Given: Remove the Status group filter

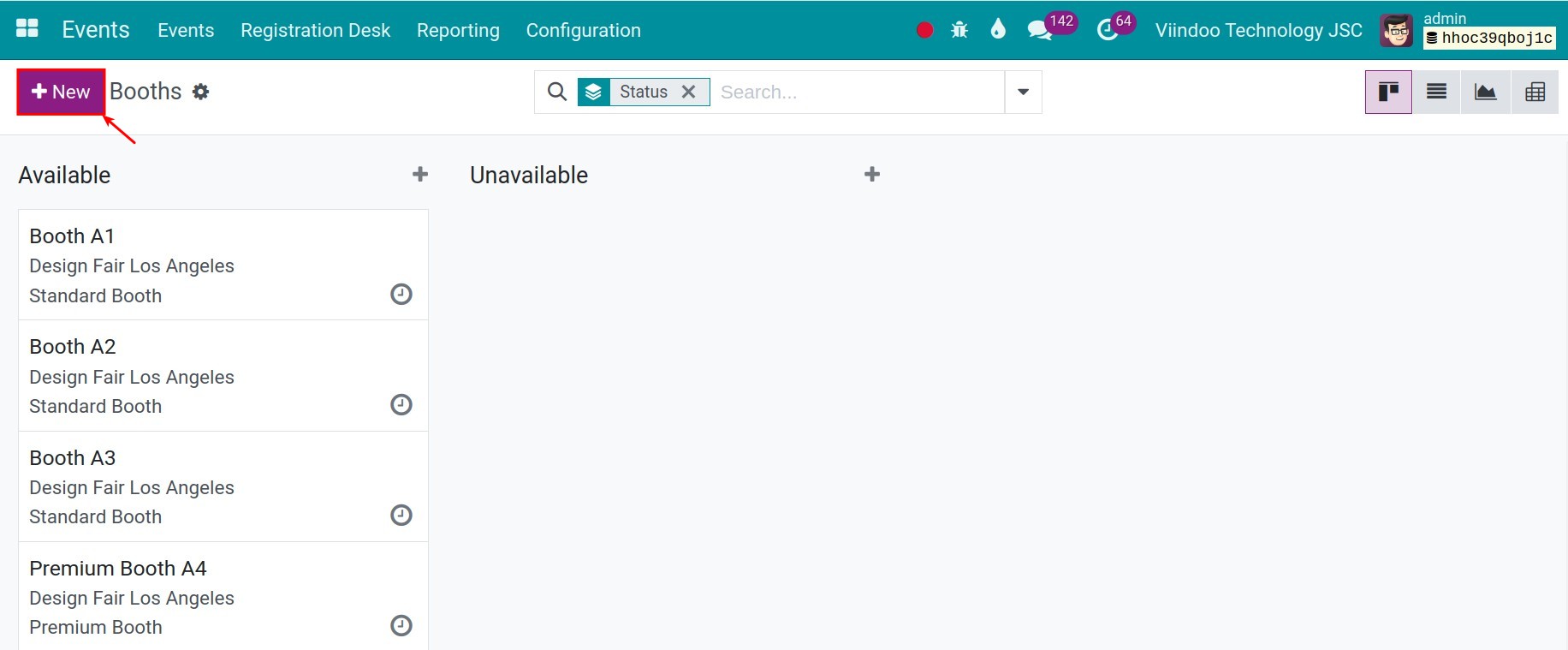Looking at the screenshot, I should click(x=688, y=92).
